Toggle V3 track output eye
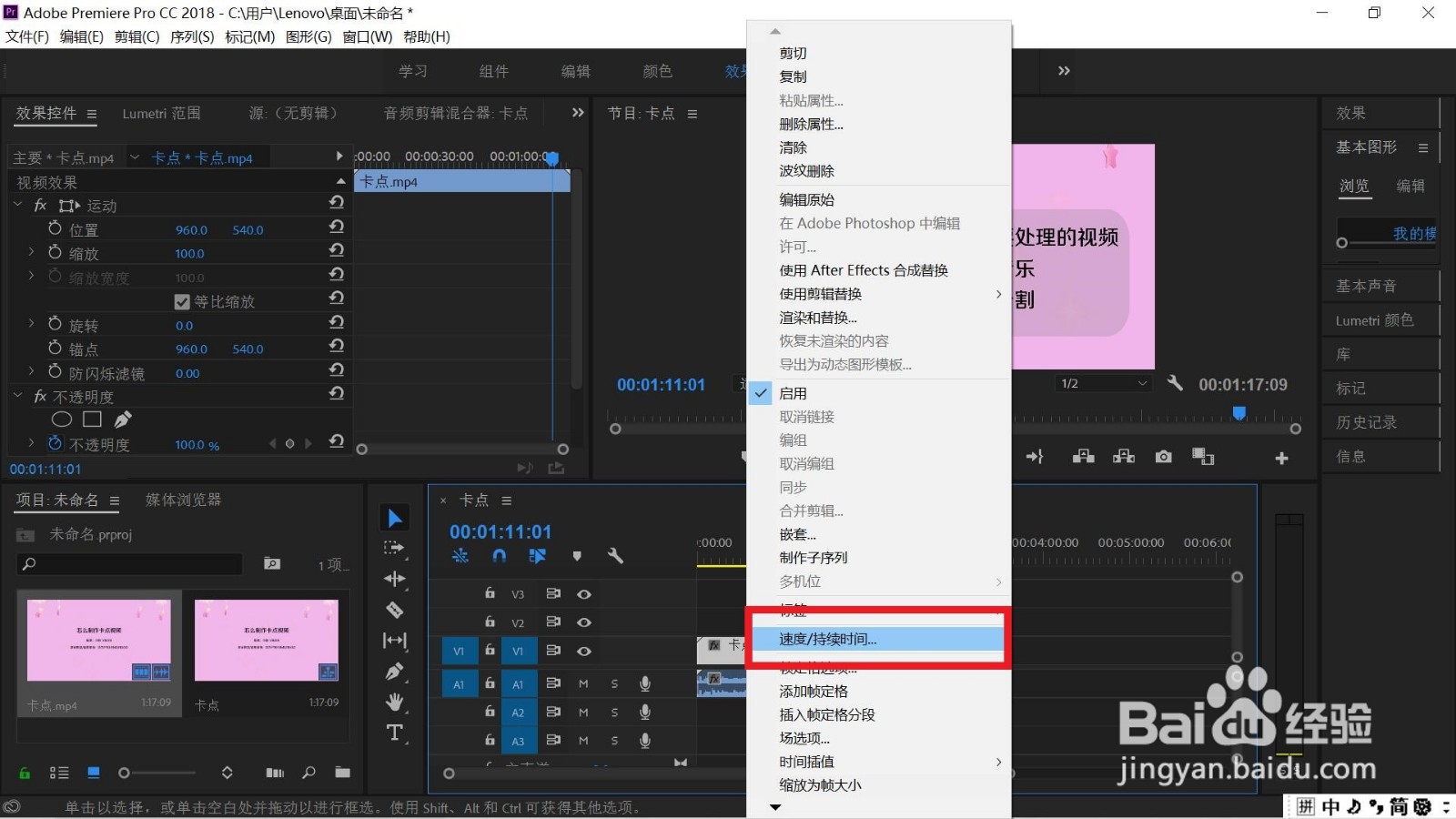This screenshot has height=819, width=1456. [584, 594]
